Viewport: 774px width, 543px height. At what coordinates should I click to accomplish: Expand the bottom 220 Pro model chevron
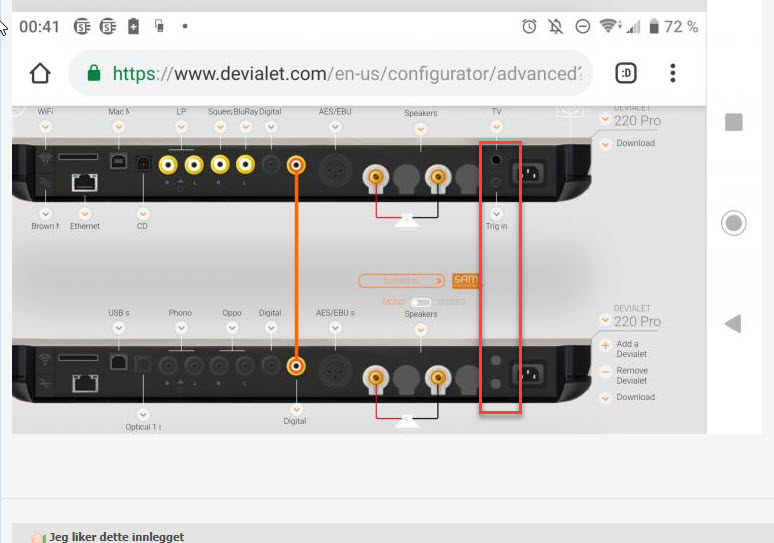click(606, 320)
